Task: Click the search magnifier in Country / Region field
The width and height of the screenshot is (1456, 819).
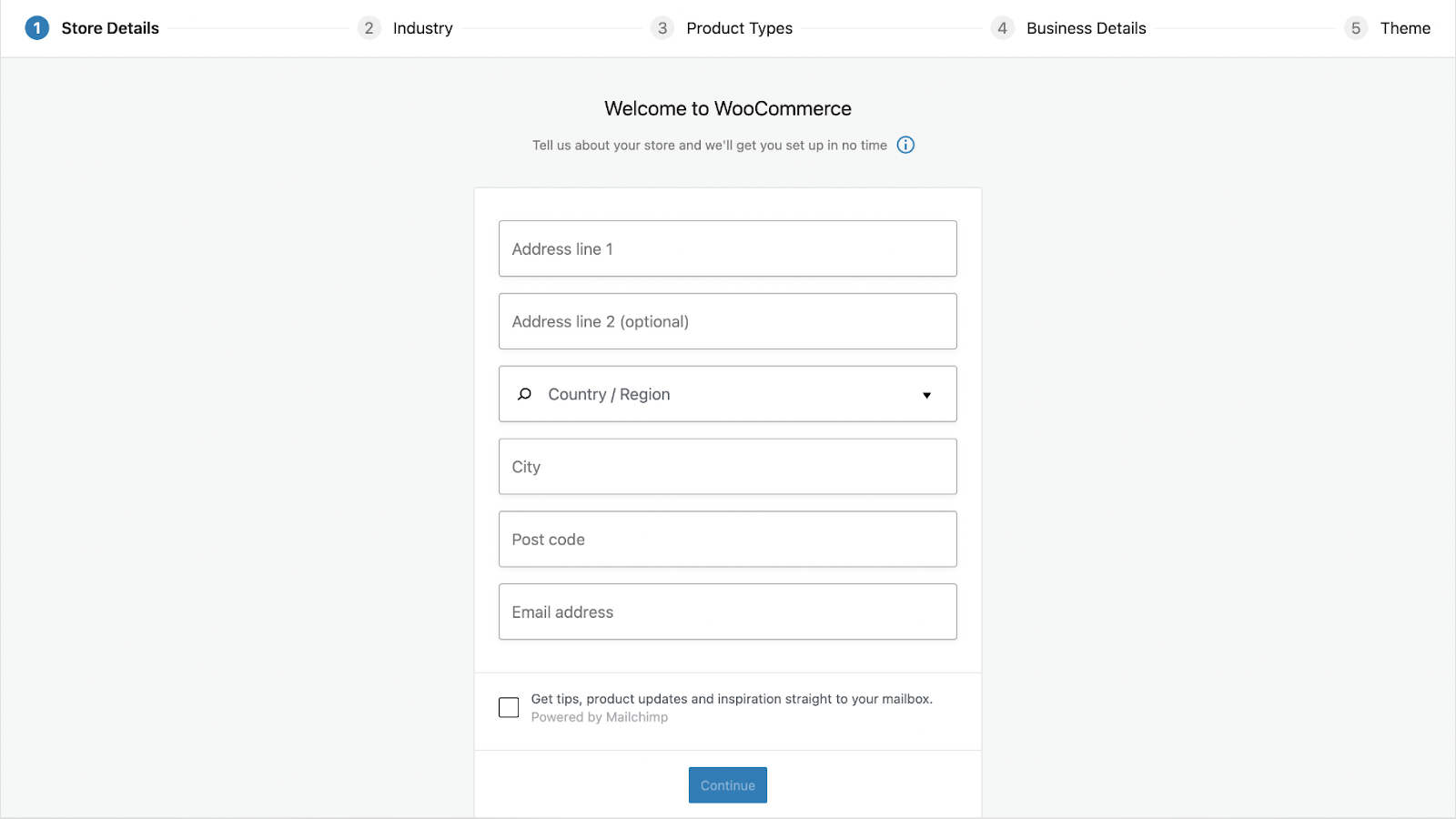Action: [x=524, y=394]
